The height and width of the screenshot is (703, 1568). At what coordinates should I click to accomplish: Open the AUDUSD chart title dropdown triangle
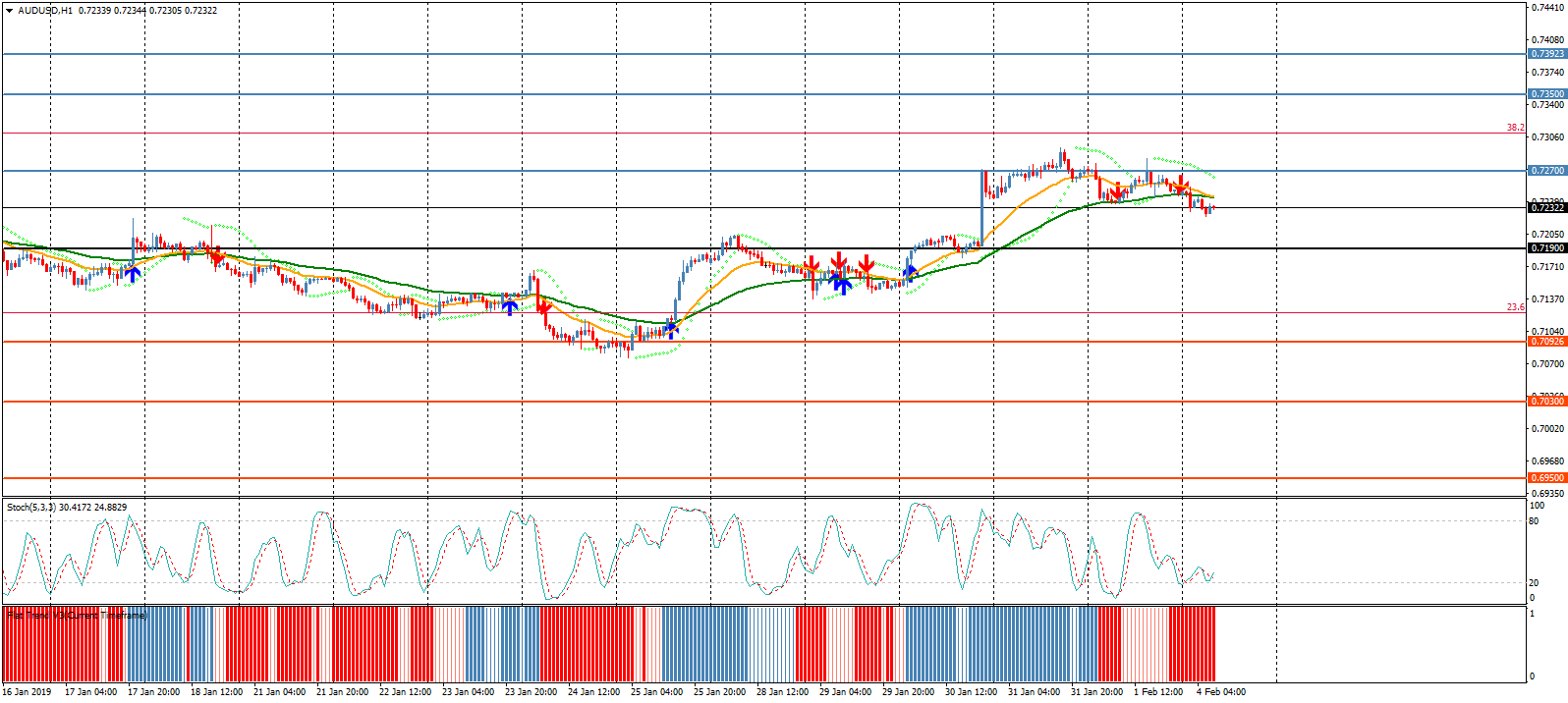tap(9, 11)
